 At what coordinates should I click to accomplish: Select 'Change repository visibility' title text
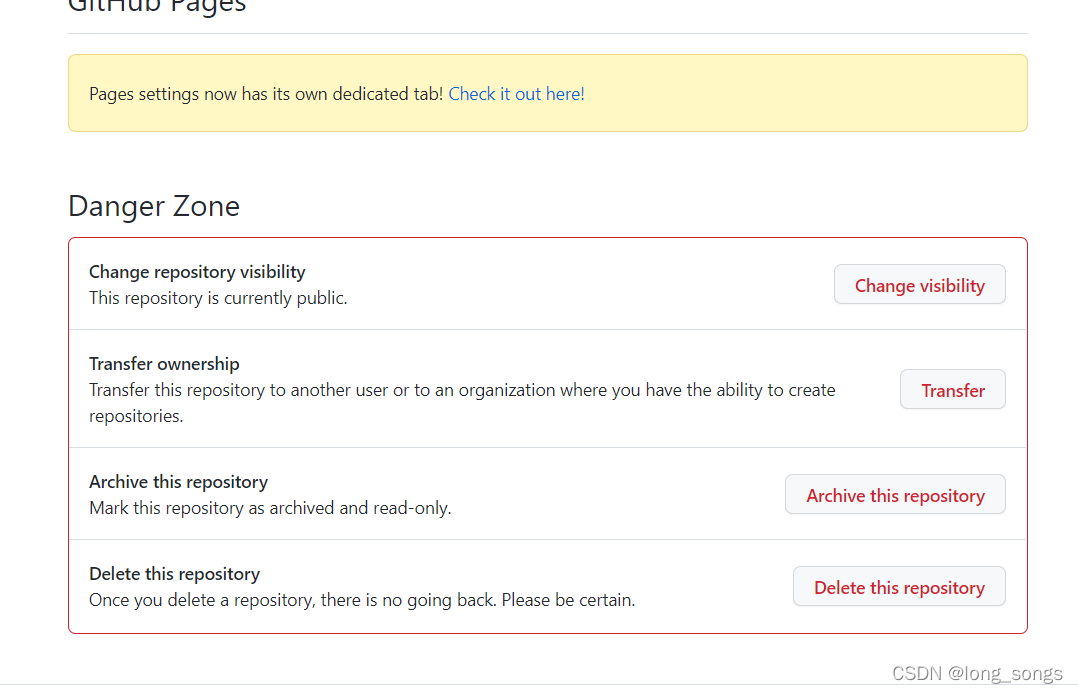197,272
